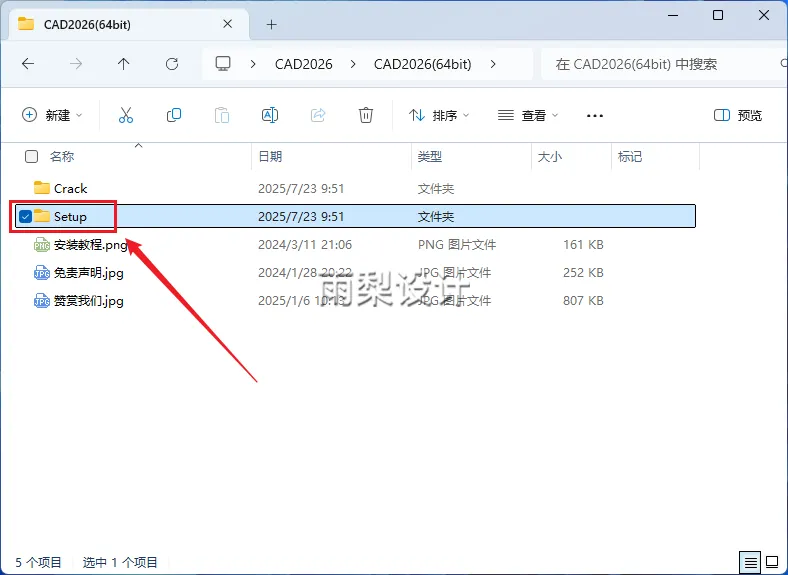Expand chevron after CAD2026(64bit) breadcrumb
788x575 pixels.
493,64
